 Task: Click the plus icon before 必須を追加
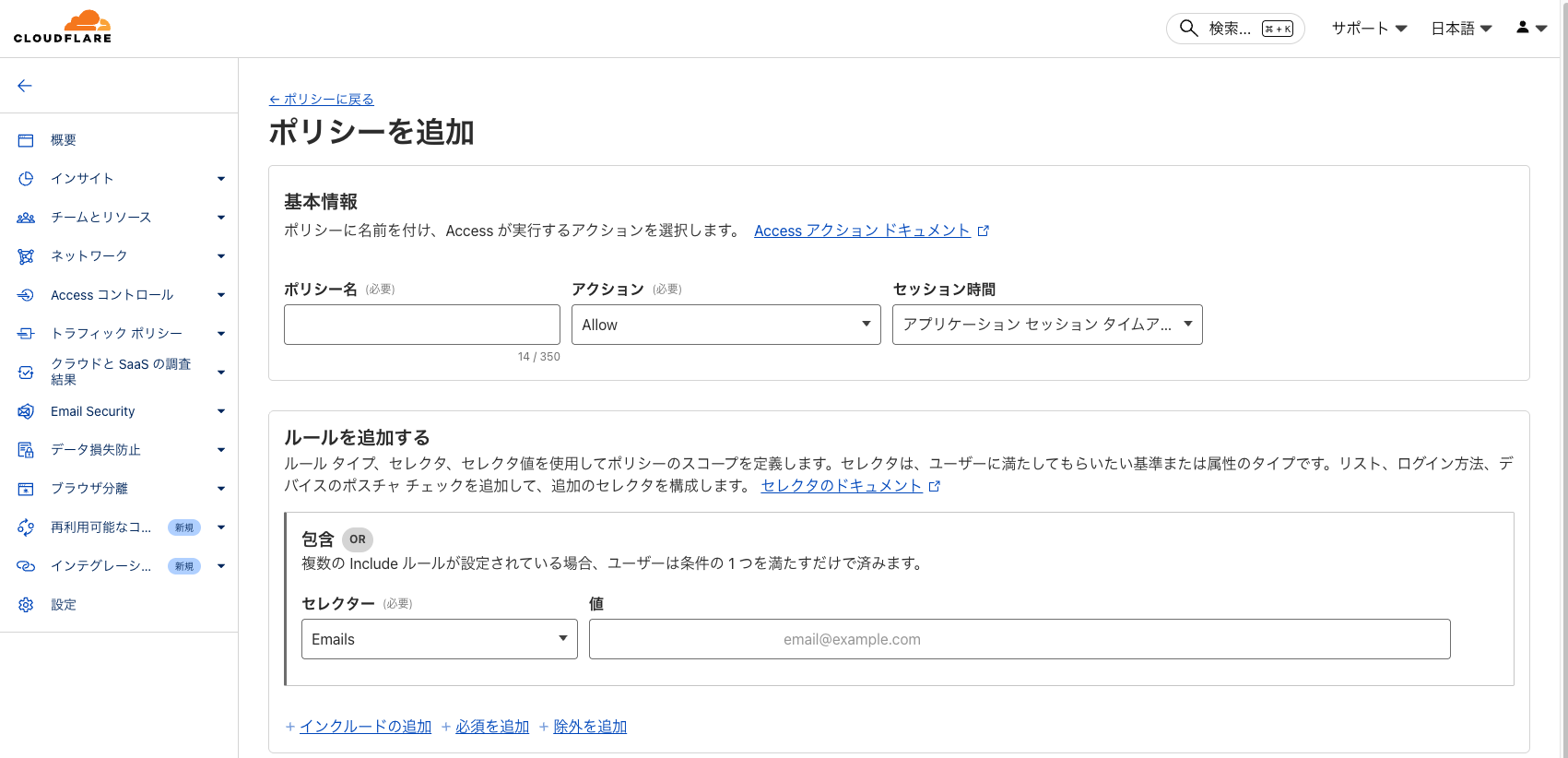(446, 727)
